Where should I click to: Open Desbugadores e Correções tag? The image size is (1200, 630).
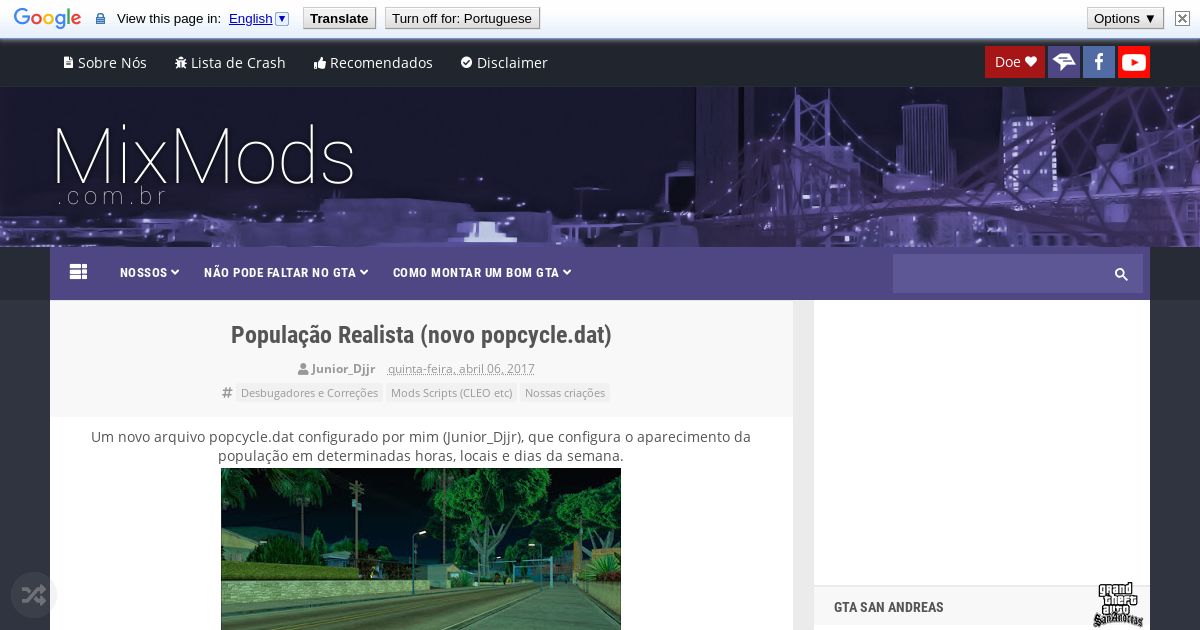click(310, 393)
